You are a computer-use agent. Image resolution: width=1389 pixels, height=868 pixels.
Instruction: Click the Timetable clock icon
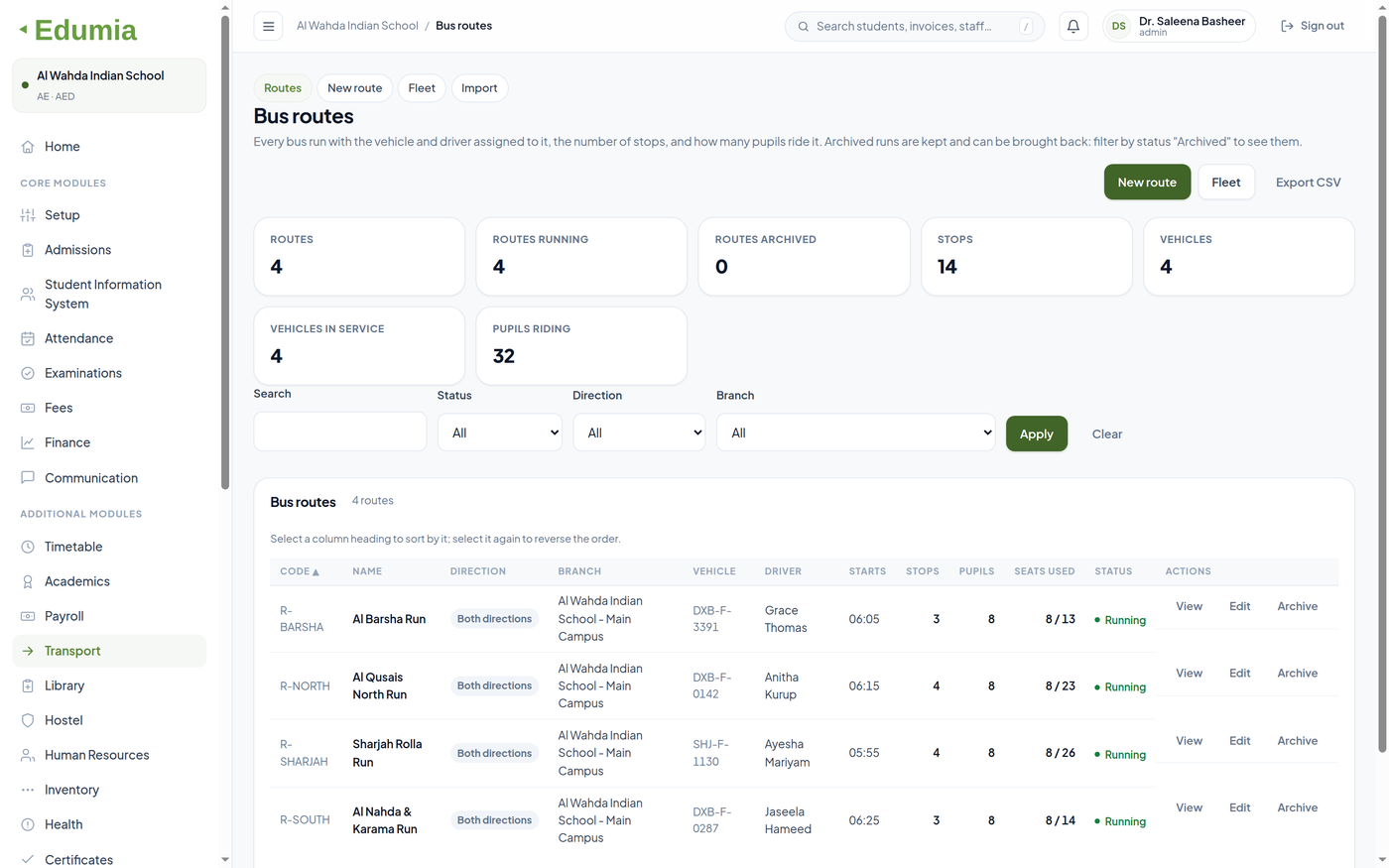28,547
